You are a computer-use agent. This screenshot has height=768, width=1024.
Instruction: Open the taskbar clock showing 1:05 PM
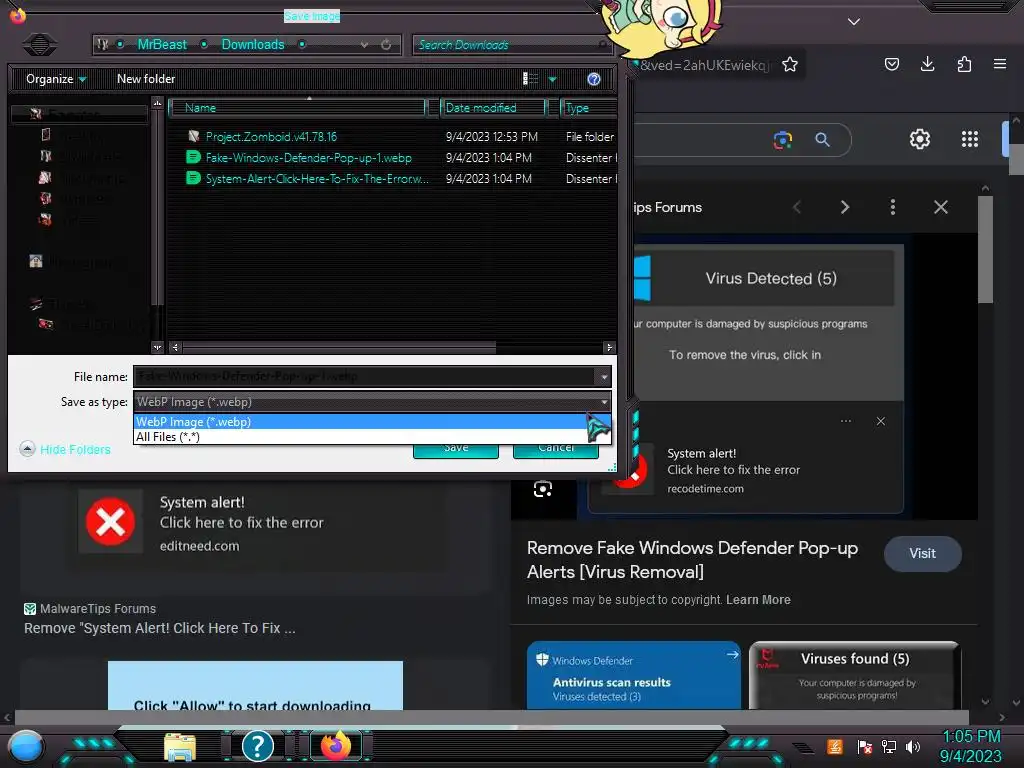971,746
